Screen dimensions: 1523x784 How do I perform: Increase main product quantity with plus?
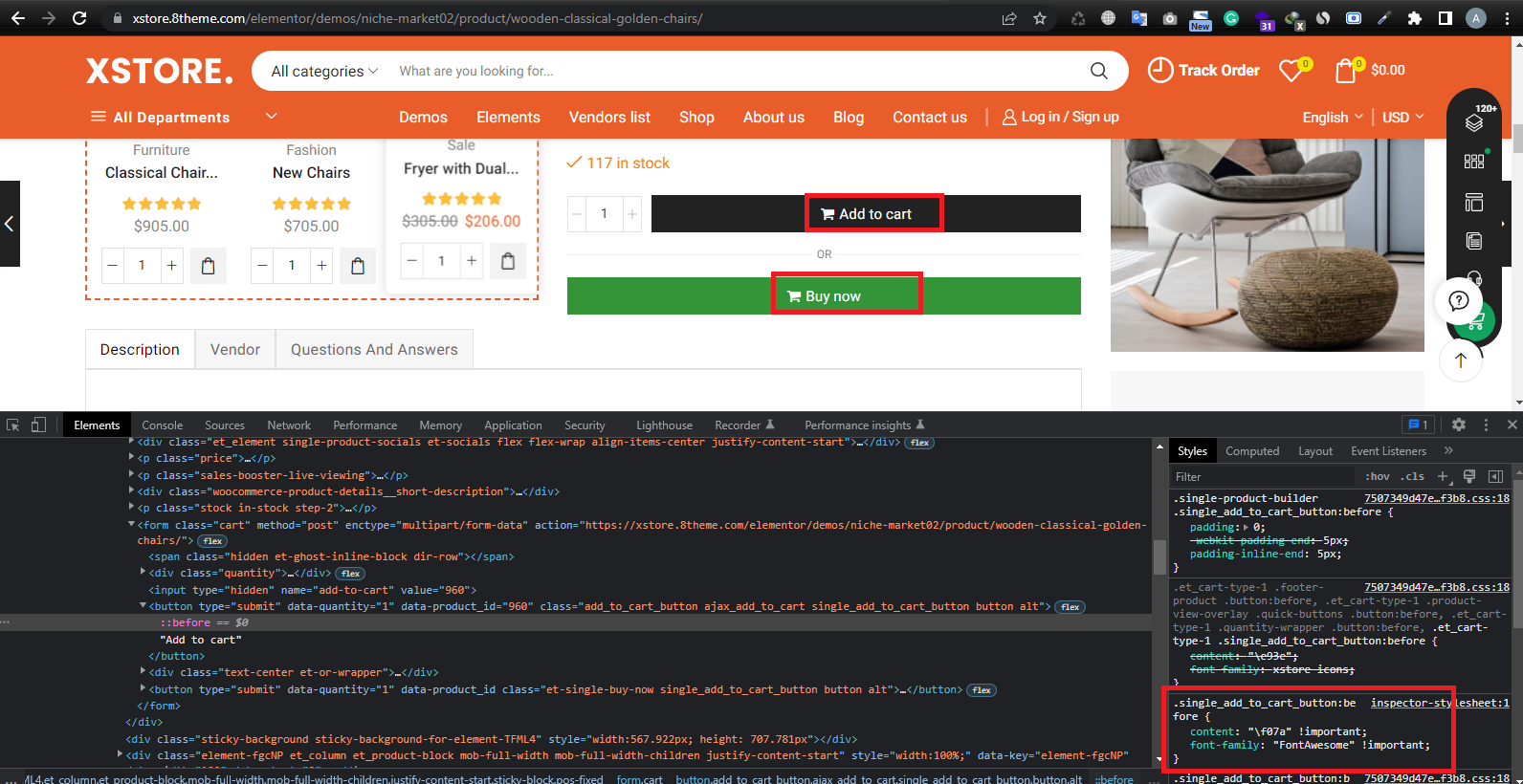pyautogui.click(x=632, y=214)
